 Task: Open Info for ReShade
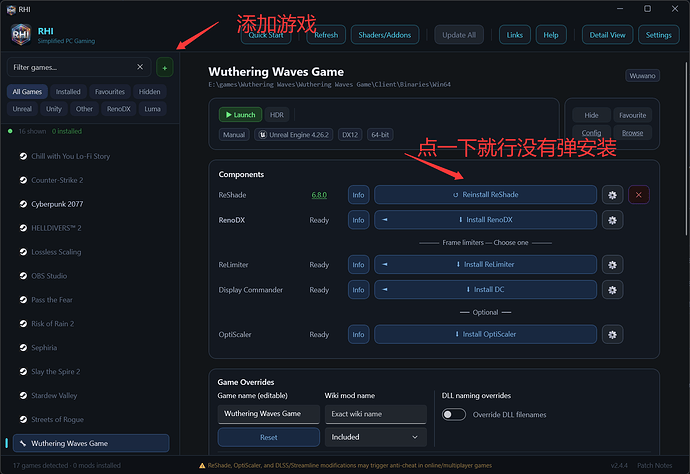(x=358, y=195)
